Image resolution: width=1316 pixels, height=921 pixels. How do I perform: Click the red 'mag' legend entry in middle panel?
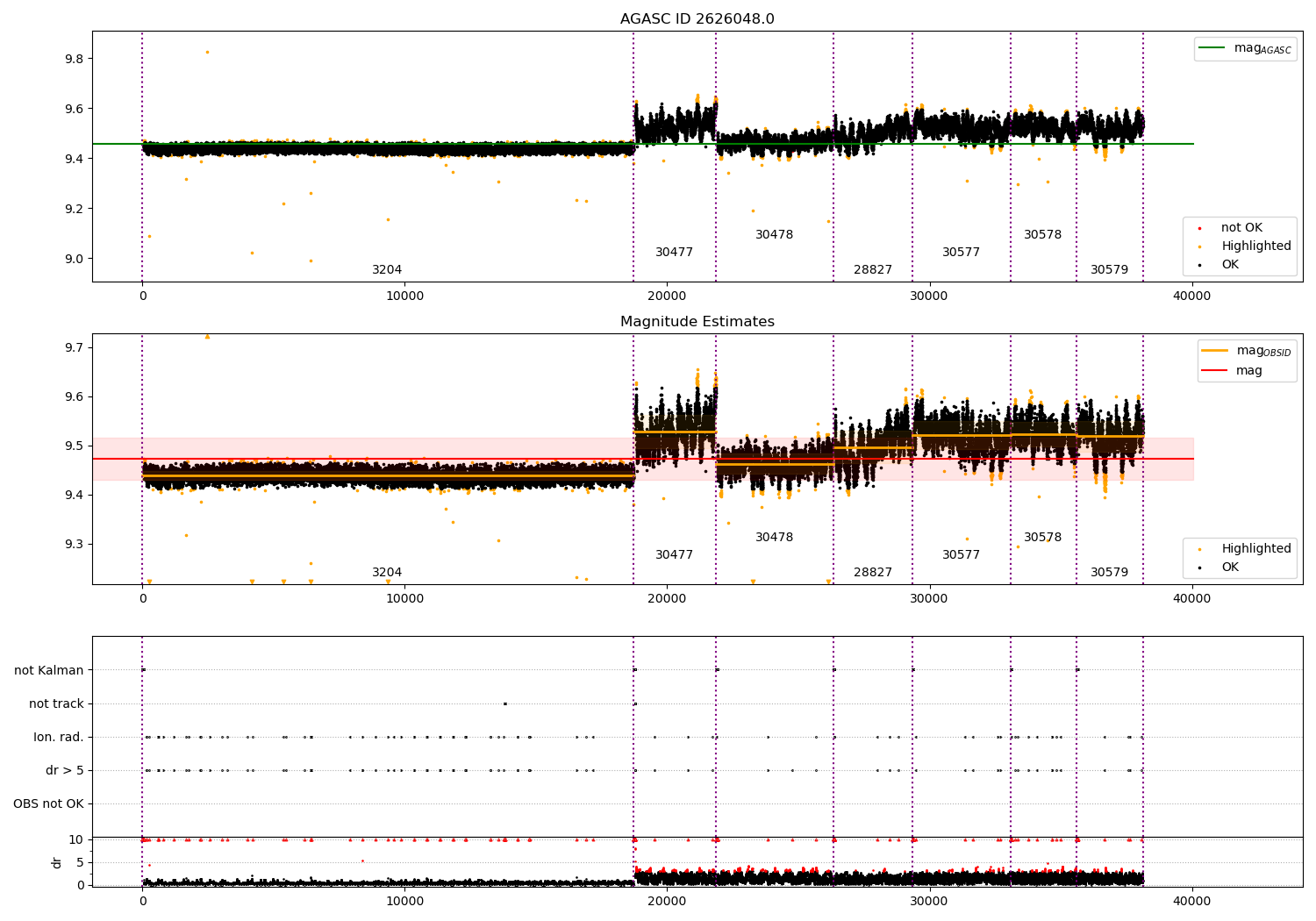[x=1233, y=371]
